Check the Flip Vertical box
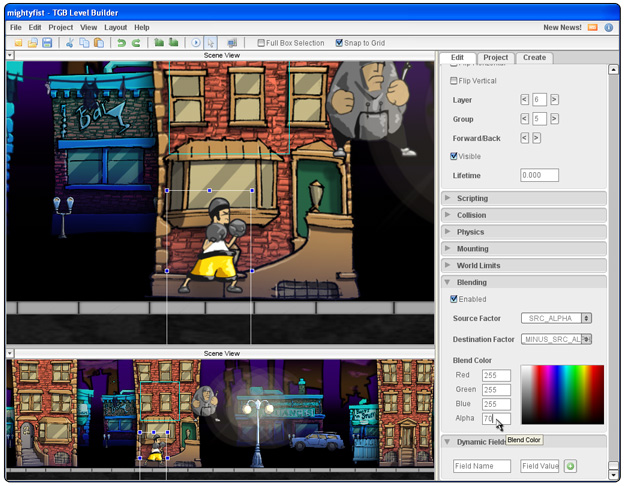625x486 pixels. pyautogui.click(x=453, y=81)
